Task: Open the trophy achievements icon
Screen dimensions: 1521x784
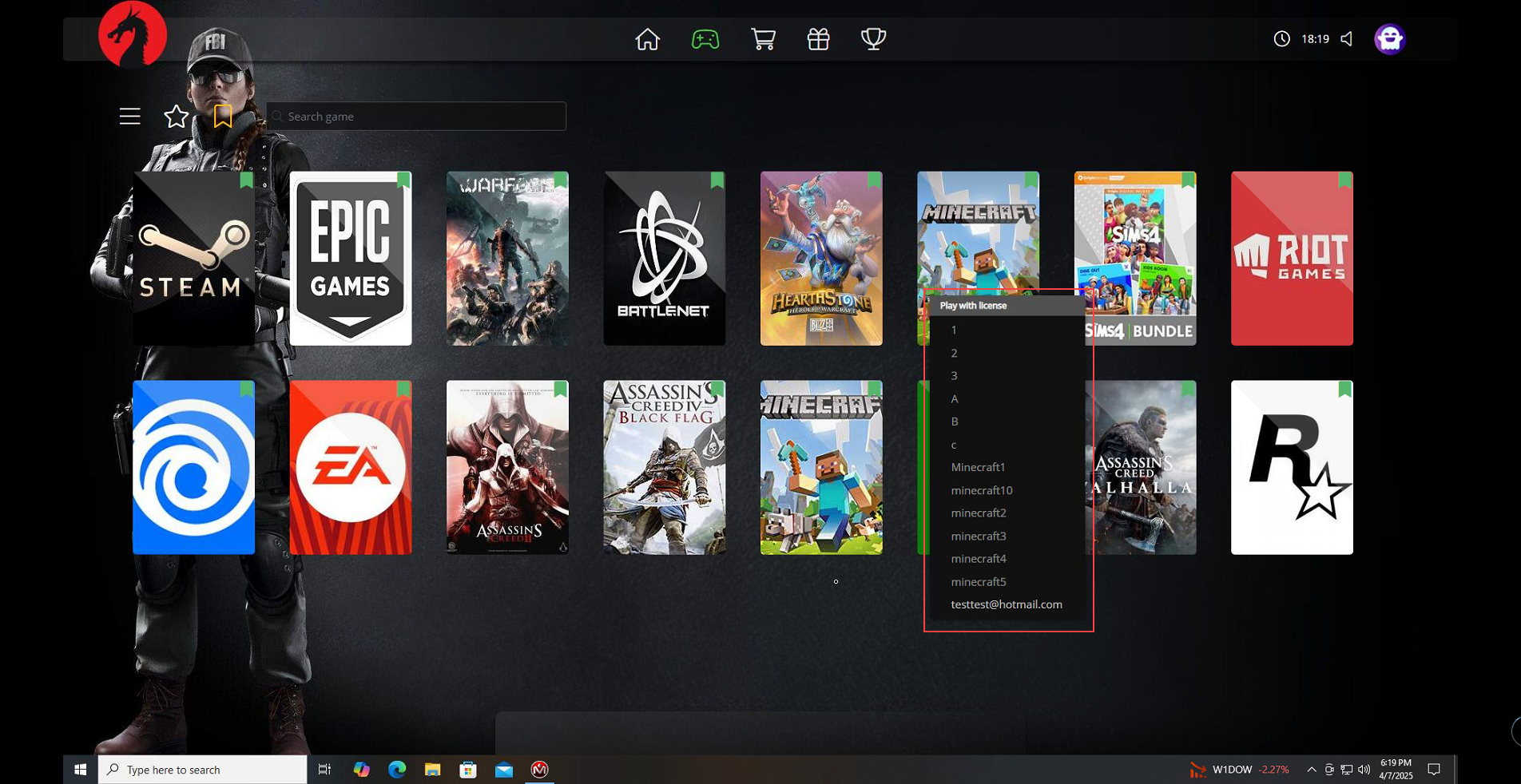Action: 873,39
